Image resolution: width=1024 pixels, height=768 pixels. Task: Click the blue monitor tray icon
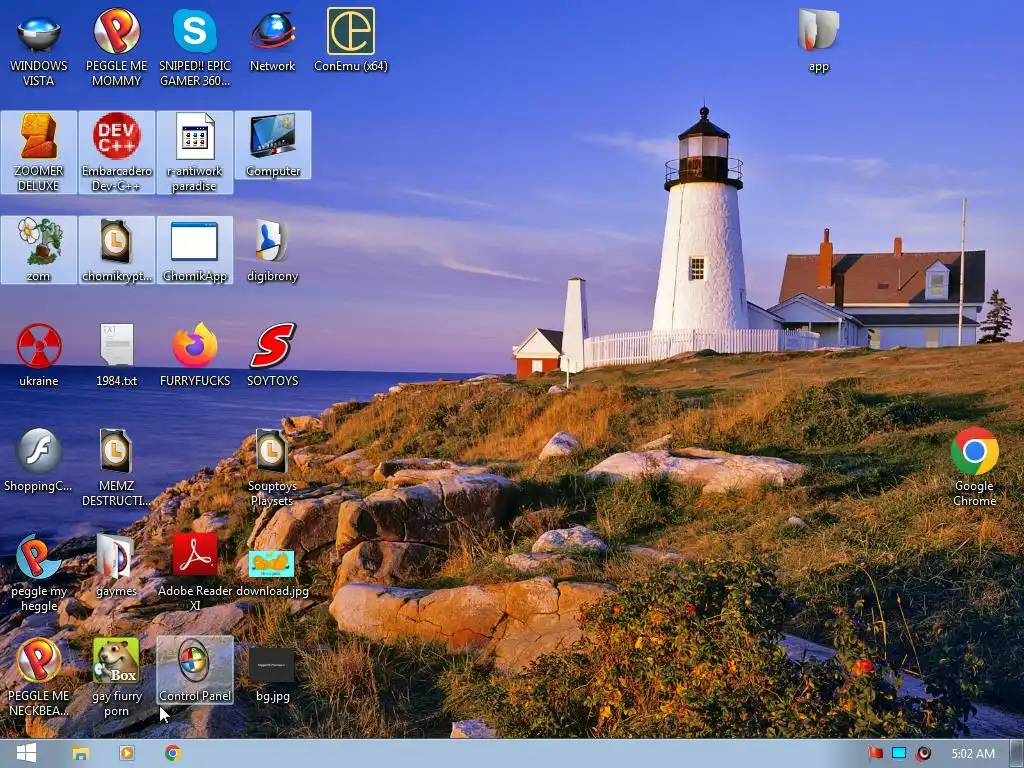pos(899,753)
